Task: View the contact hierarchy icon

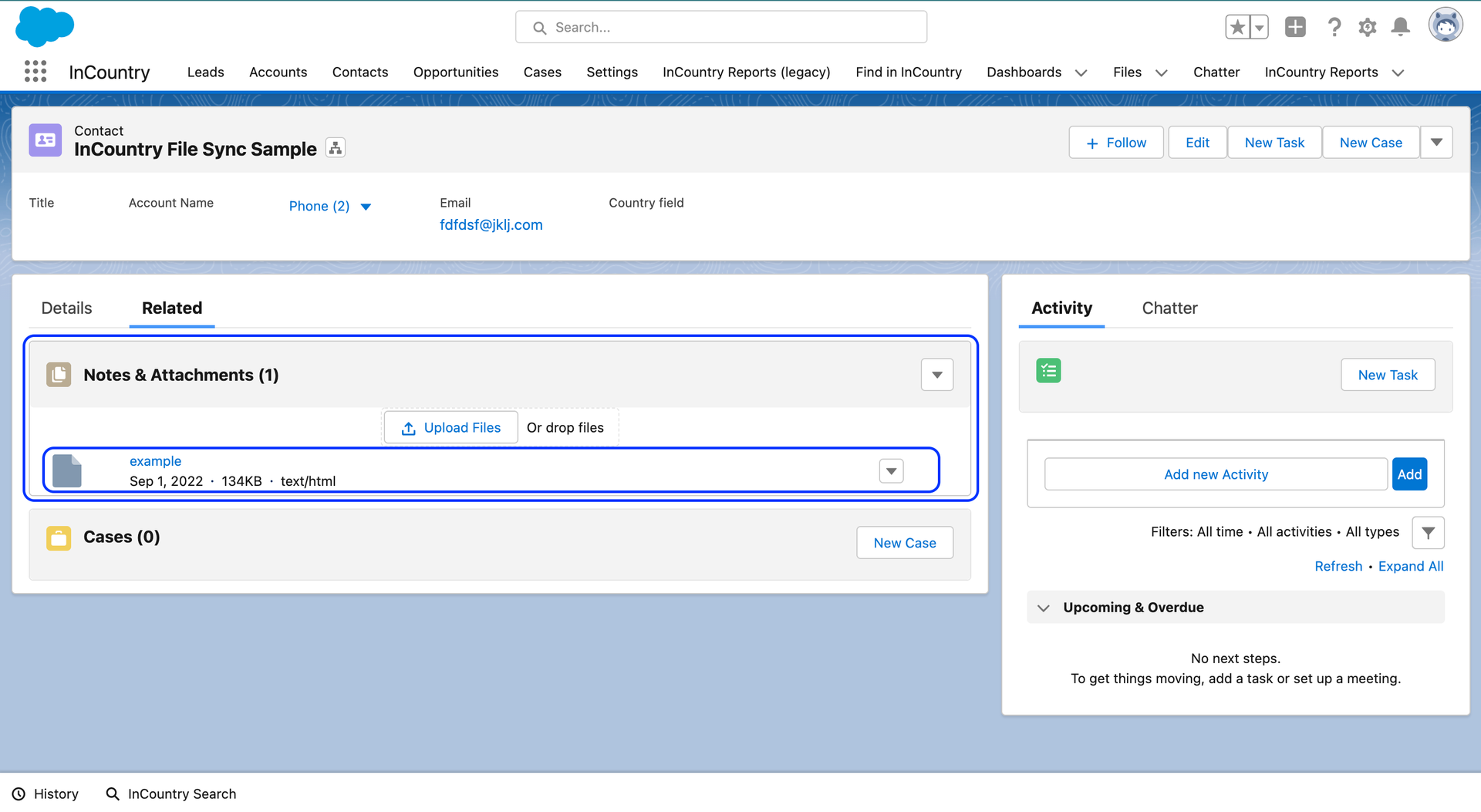Action: [x=336, y=148]
